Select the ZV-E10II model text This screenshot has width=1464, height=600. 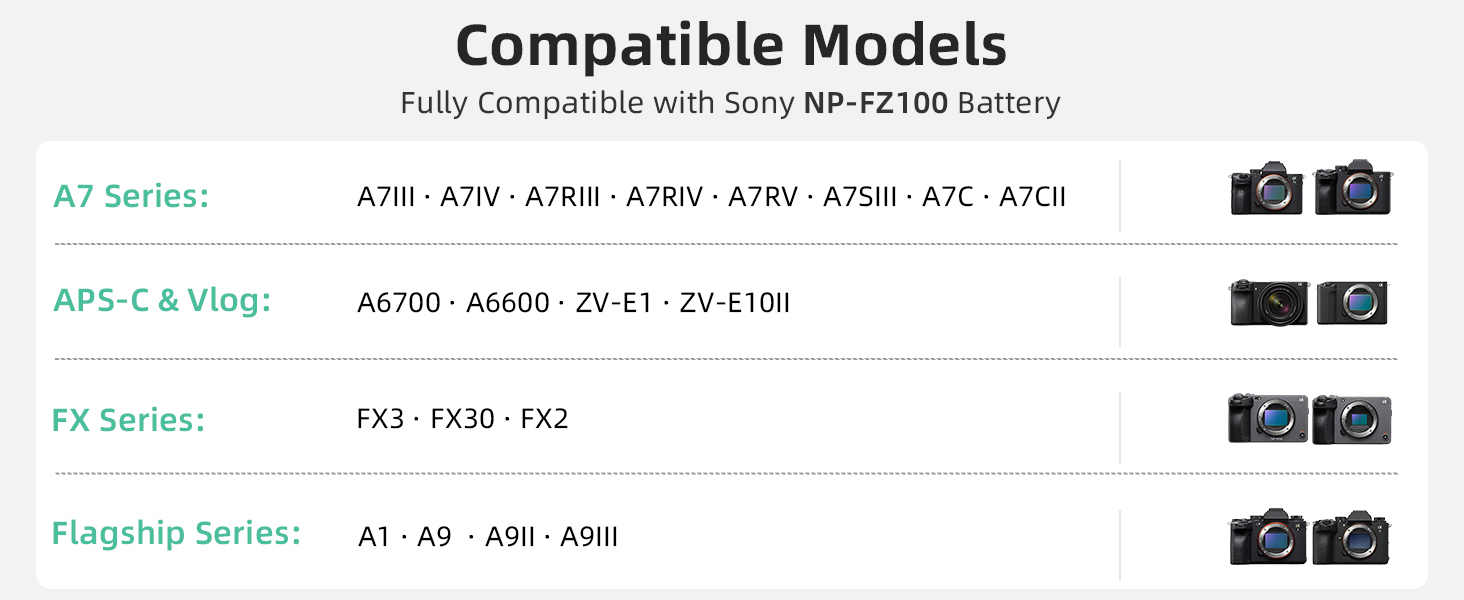[x=735, y=302]
